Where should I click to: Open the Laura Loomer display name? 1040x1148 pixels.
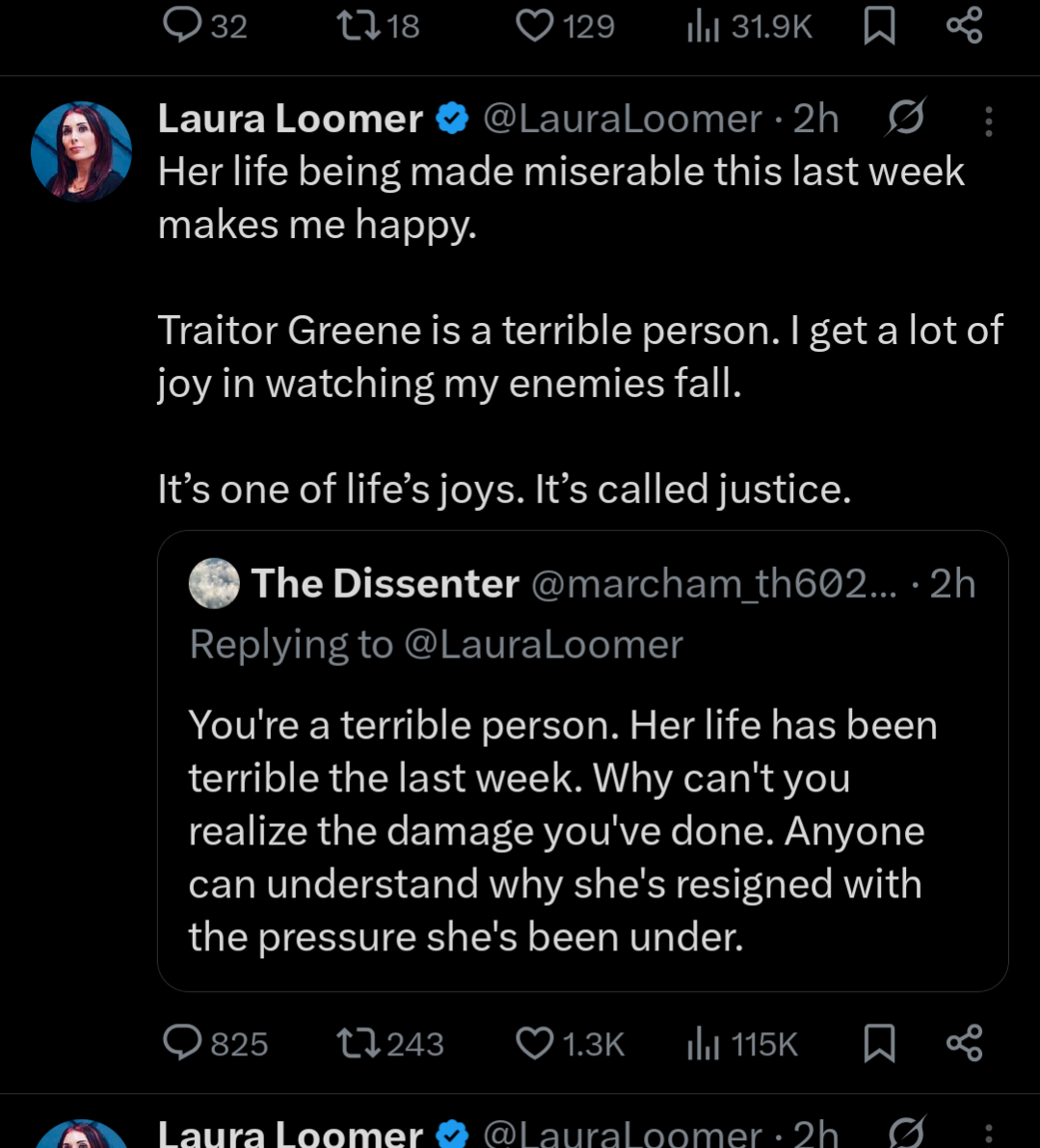290,119
